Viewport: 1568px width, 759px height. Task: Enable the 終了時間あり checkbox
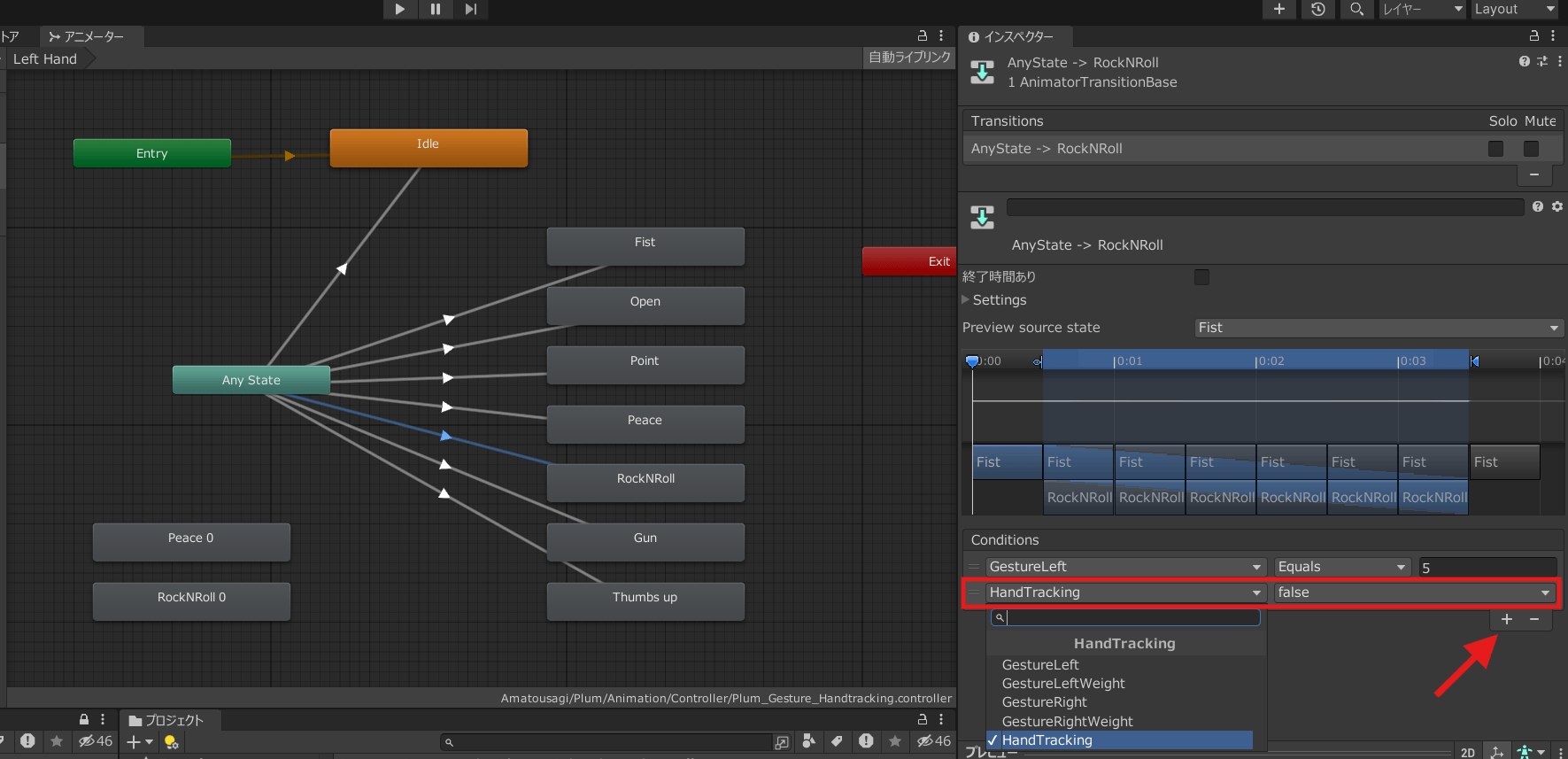point(1201,277)
